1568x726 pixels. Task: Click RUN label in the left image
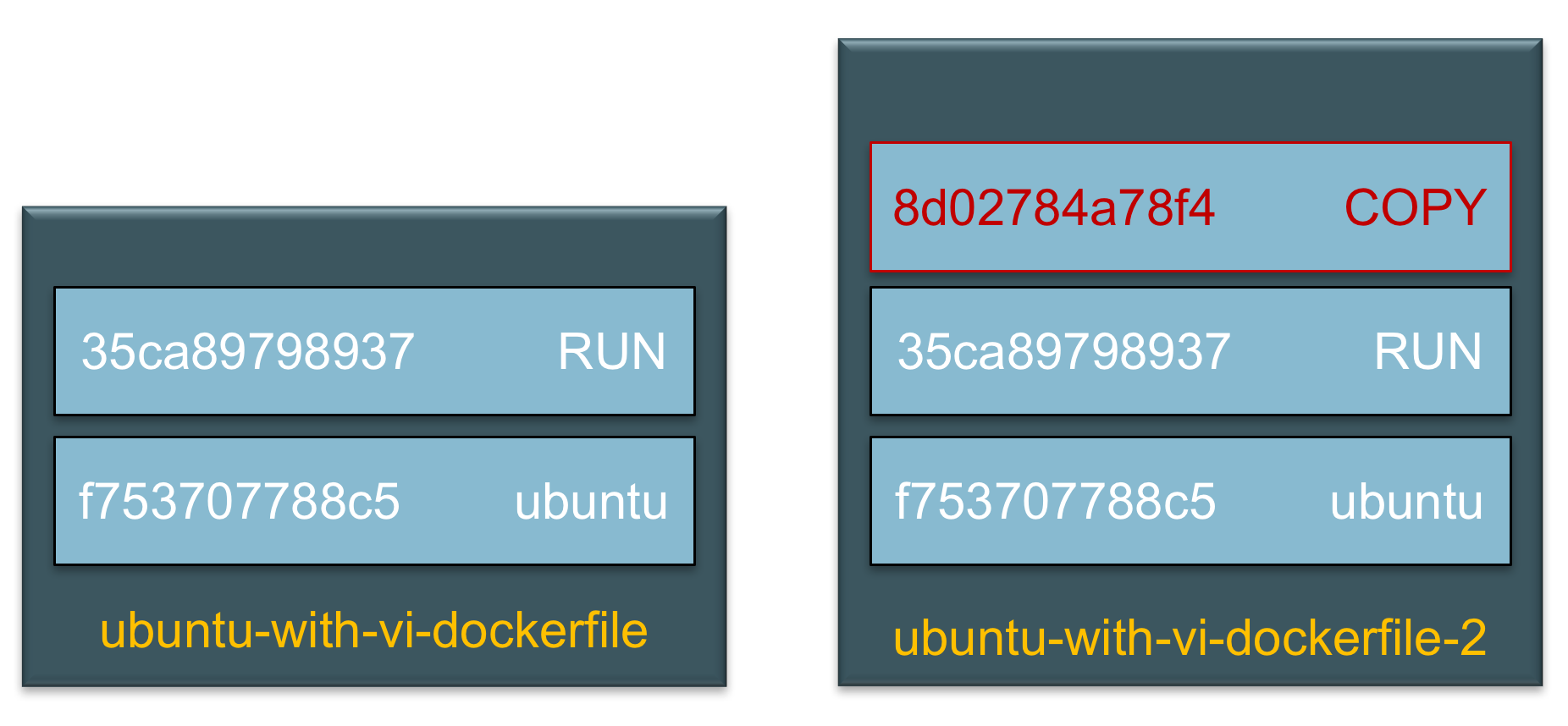point(611,352)
